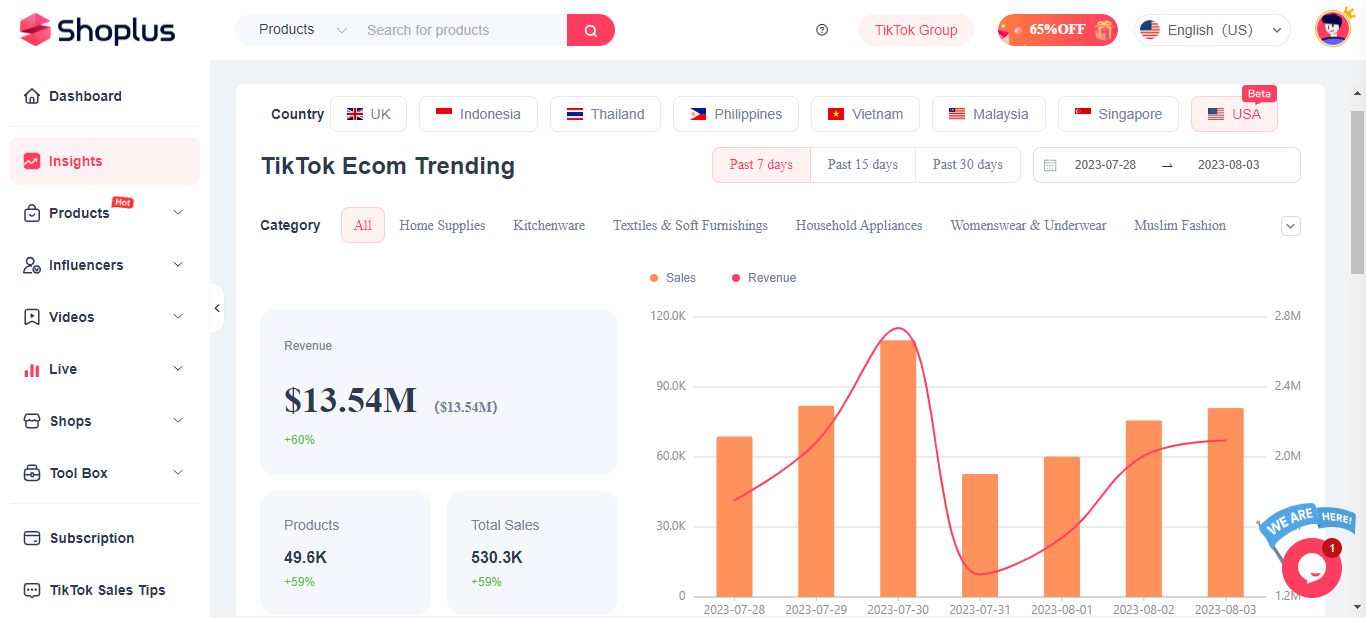Click the Products bag icon
1366x618 pixels.
coord(32,213)
